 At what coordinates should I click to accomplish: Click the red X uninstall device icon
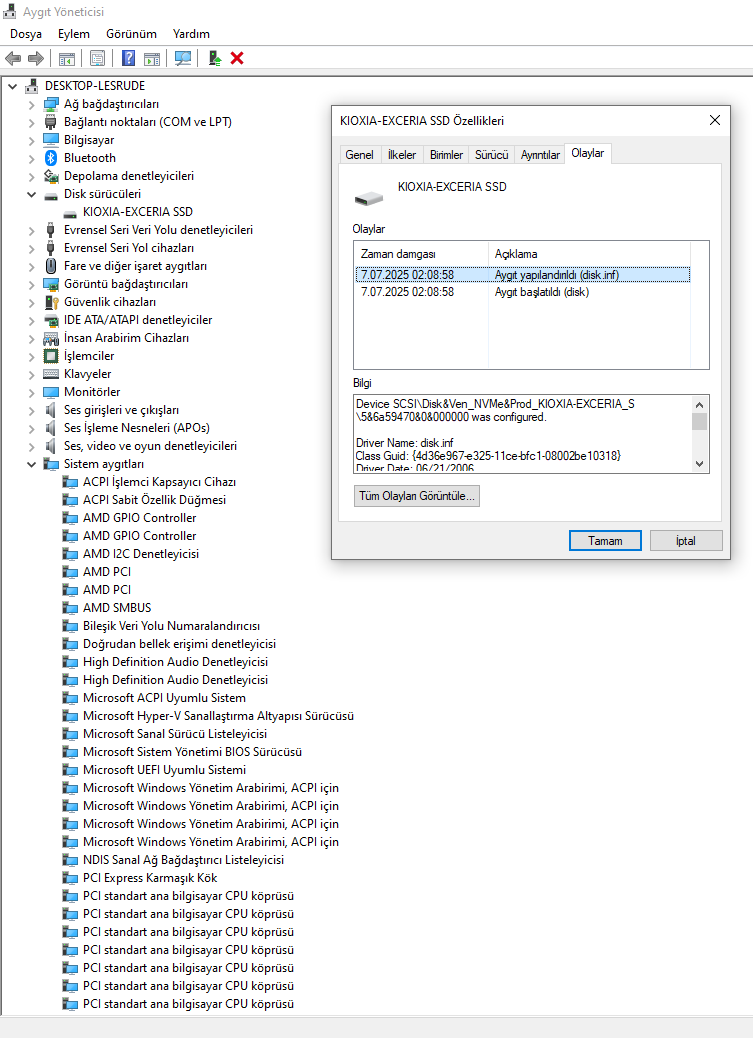coord(237,58)
